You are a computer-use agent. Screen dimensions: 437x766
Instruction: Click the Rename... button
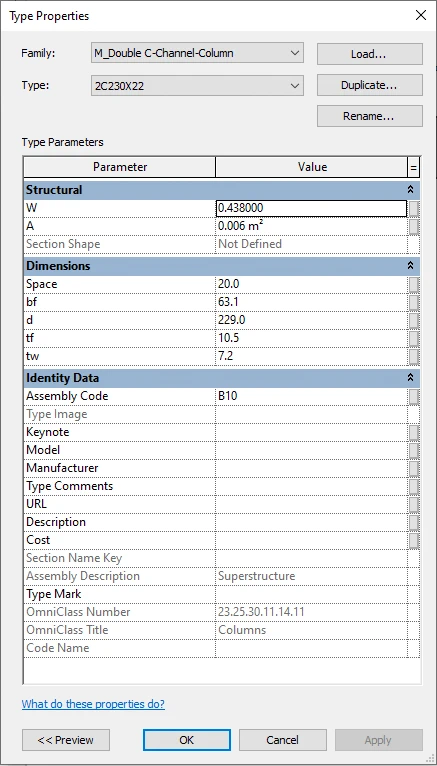pos(370,116)
